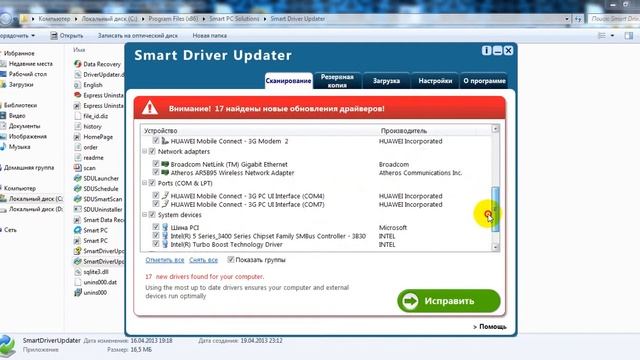The image size is (640, 360).
Task: Click the green Исправить button
Action: click(x=449, y=301)
